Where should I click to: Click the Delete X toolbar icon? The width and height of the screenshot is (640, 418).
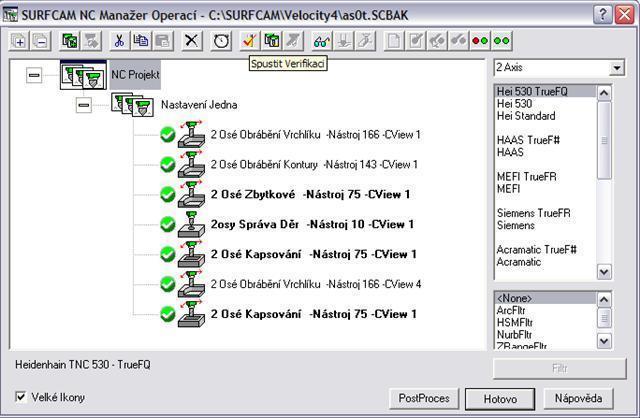click(191, 41)
